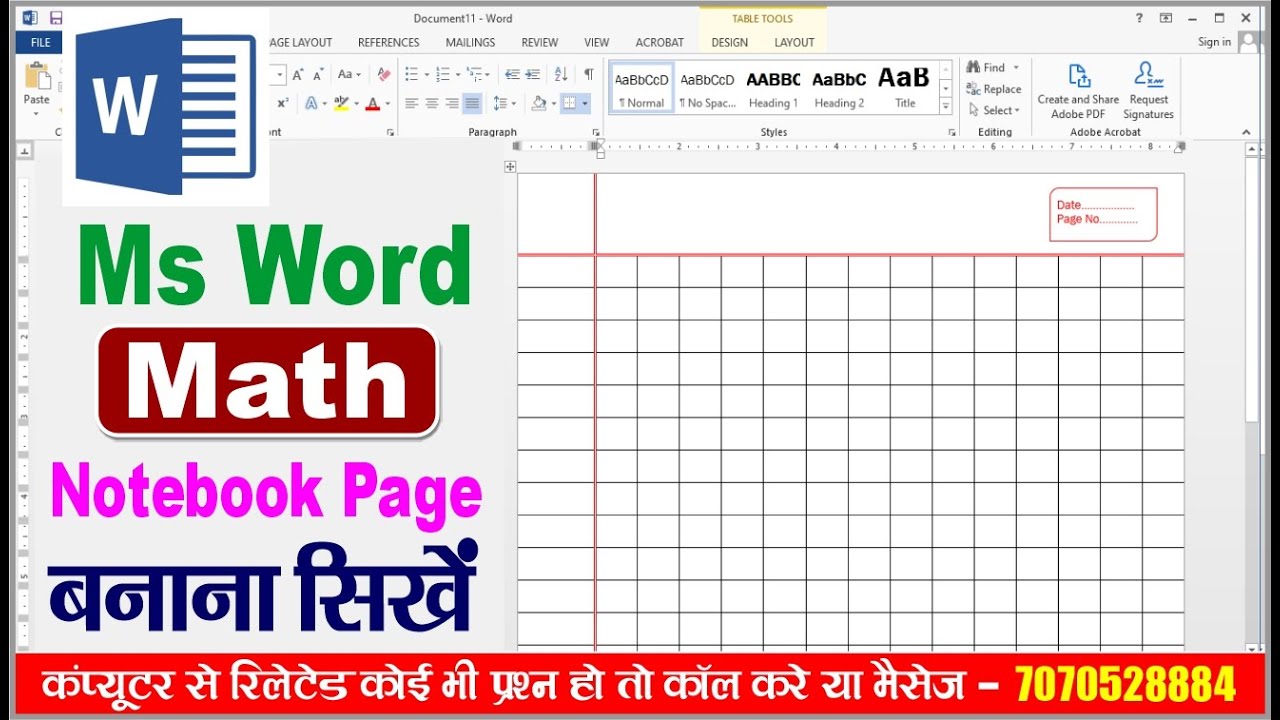Toggle Show/Hide paragraph marks
This screenshot has height=720, width=1280.
point(589,74)
